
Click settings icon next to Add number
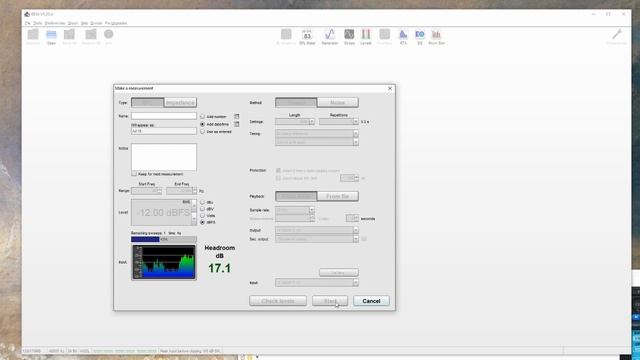click(237, 116)
